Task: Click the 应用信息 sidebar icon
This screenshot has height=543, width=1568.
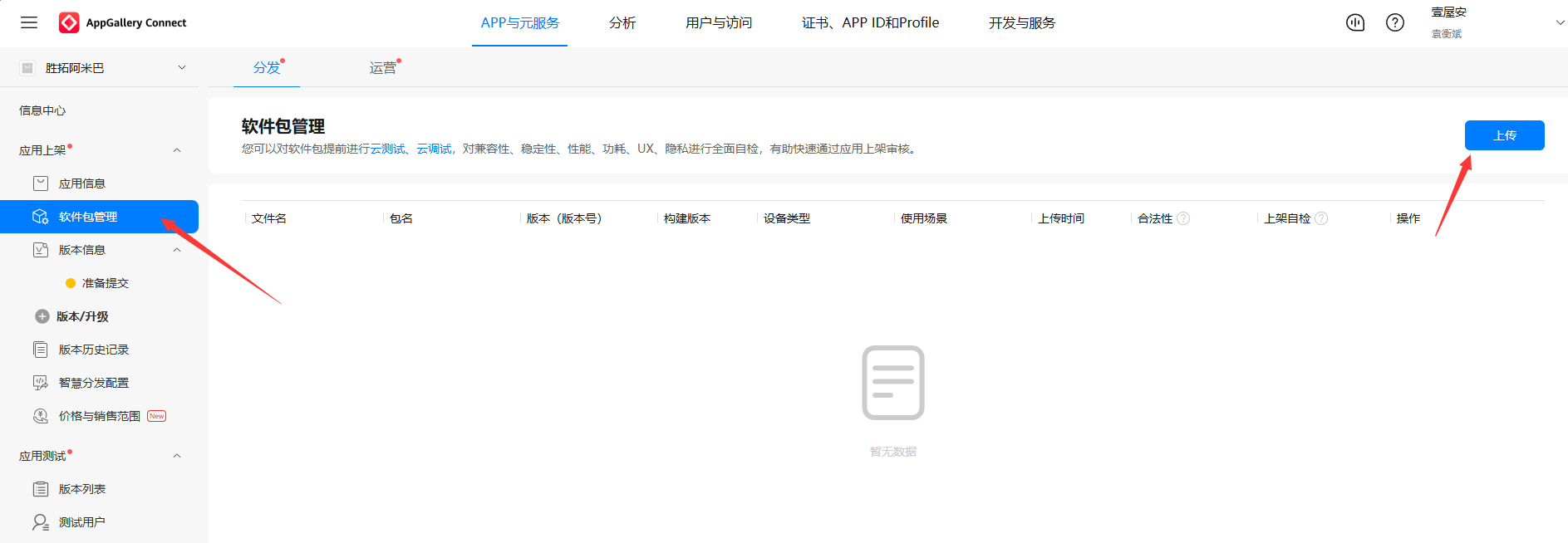Action: click(41, 183)
